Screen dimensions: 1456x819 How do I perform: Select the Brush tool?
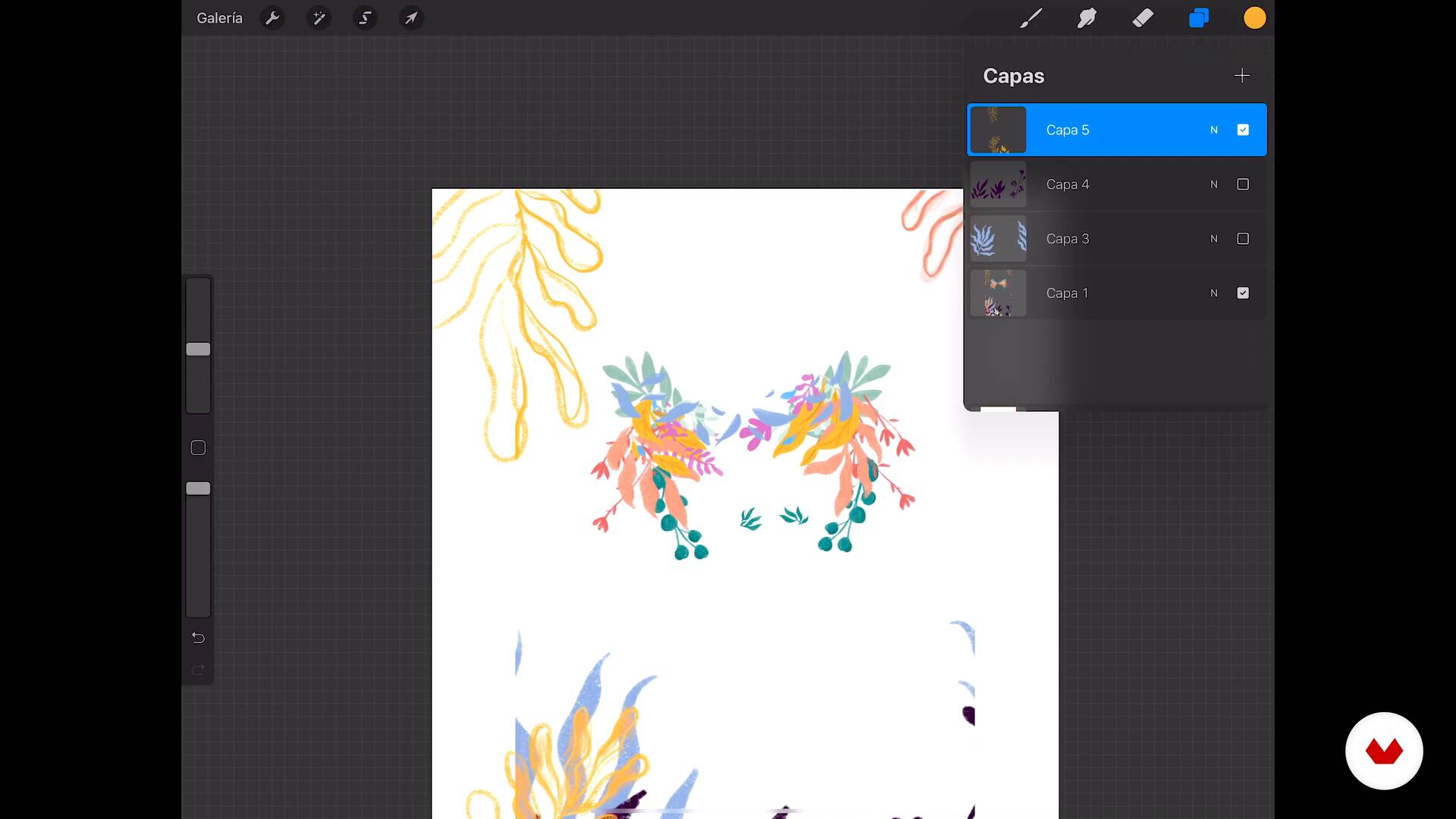pyautogui.click(x=1031, y=17)
